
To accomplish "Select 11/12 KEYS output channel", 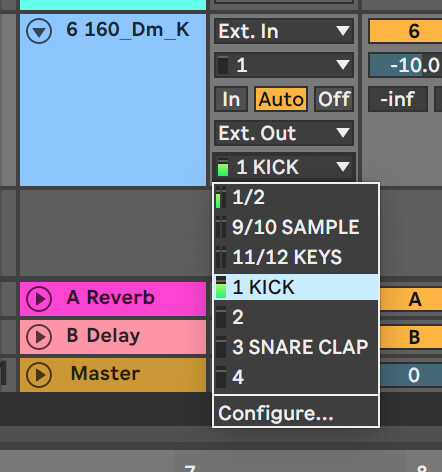I will pos(296,257).
